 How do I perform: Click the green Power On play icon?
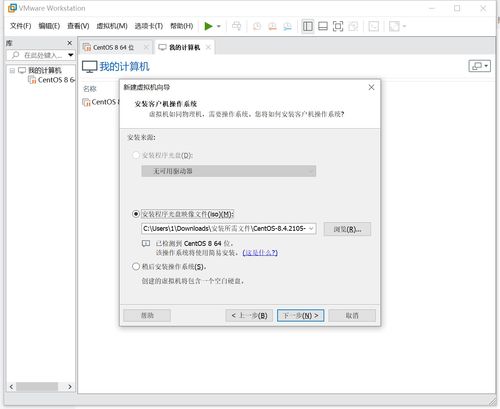(208, 26)
